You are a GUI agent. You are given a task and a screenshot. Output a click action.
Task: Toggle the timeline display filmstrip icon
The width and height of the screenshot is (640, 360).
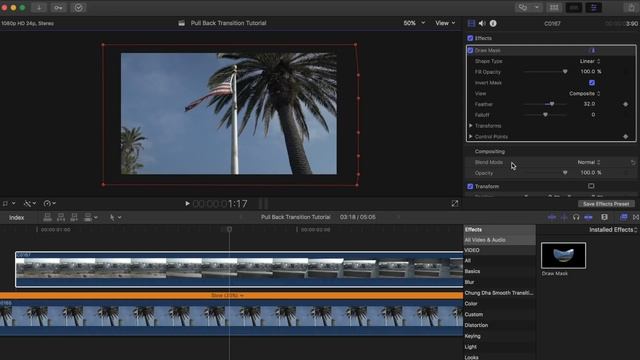coord(574,7)
